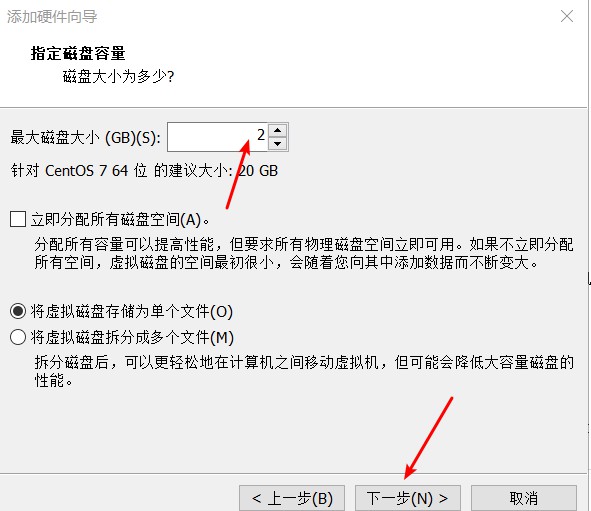Viewport: 591px width, 511px height.
Task: Click the 指定磁盘容量 heading
Action: [x=78, y=53]
